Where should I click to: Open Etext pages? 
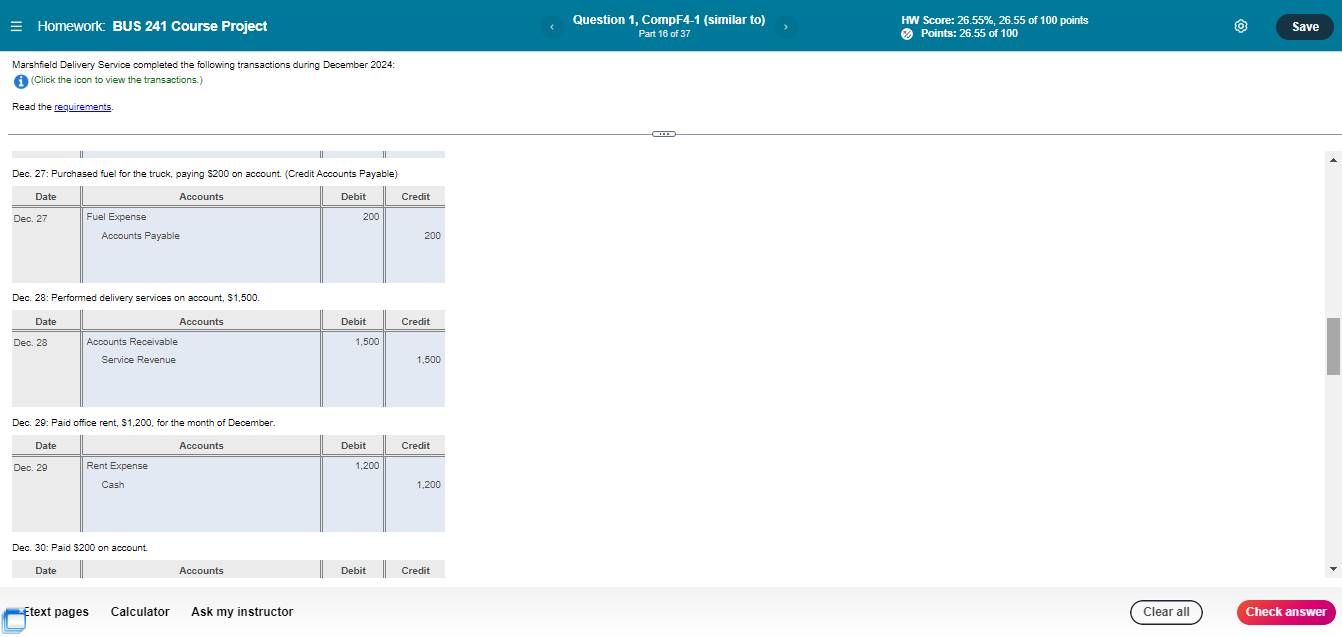(56, 612)
